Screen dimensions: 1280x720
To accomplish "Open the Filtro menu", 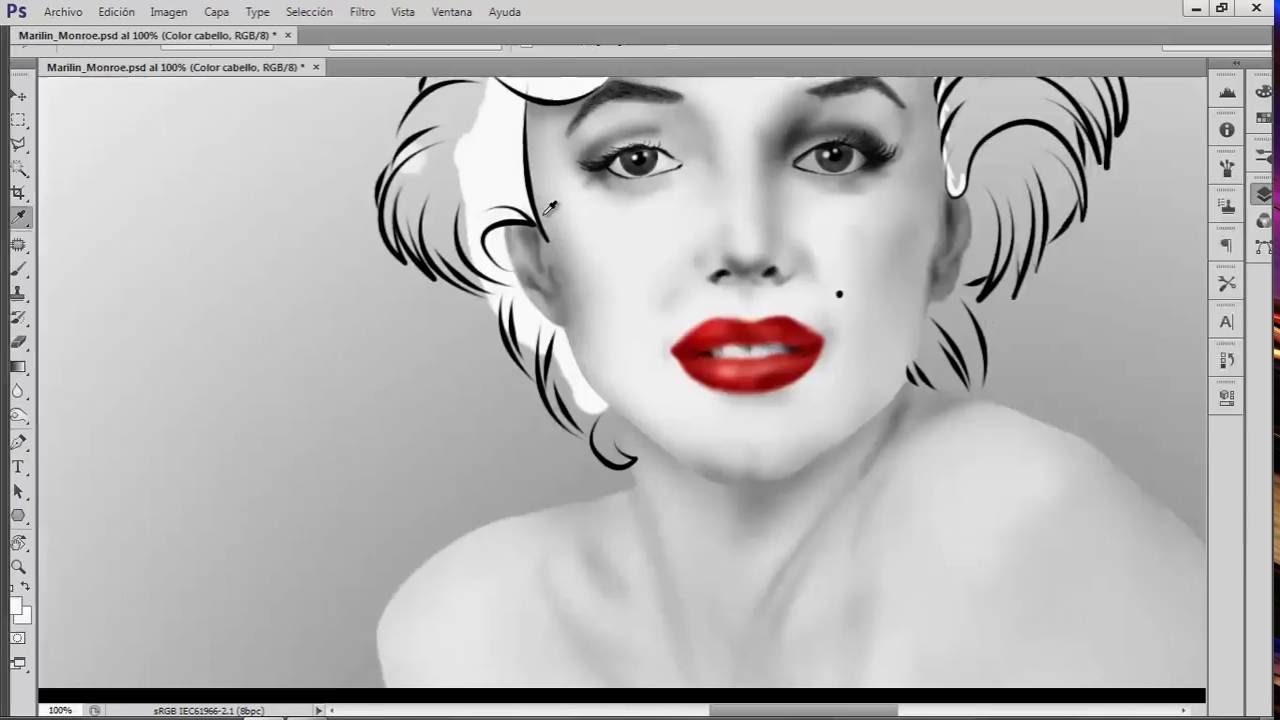I will point(362,12).
